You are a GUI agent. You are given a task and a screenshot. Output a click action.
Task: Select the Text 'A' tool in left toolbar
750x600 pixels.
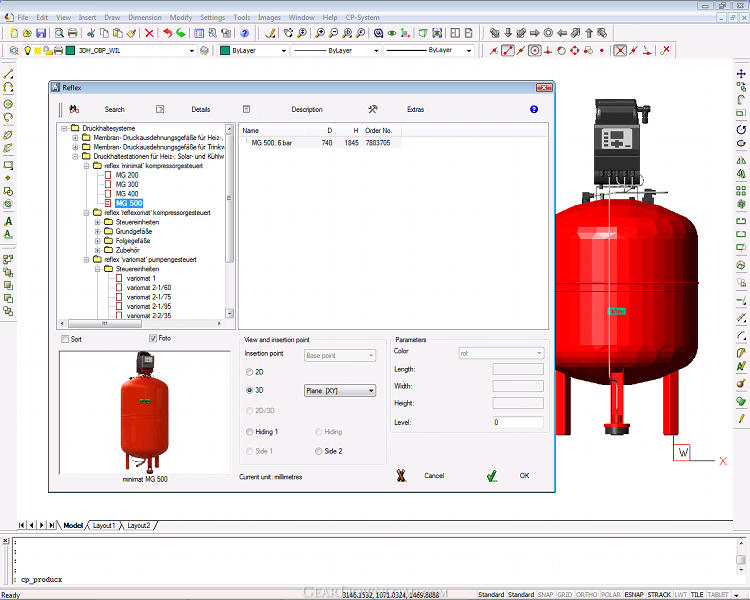pos(8,222)
